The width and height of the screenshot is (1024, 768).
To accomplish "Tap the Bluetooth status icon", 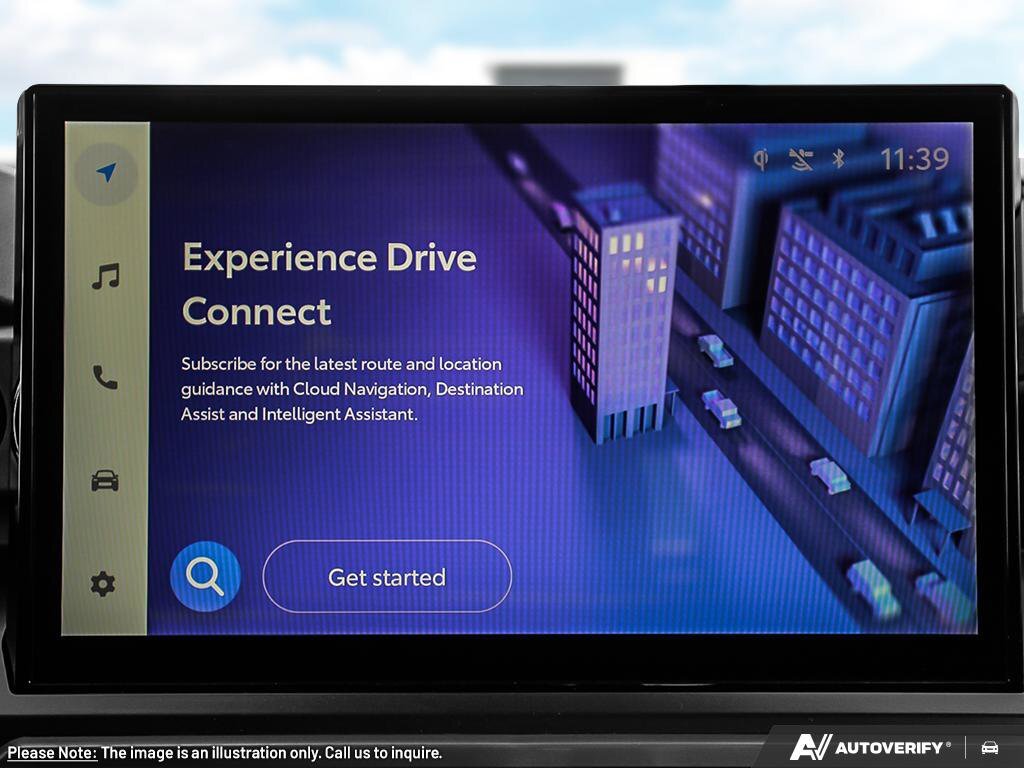I will click(x=839, y=159).
